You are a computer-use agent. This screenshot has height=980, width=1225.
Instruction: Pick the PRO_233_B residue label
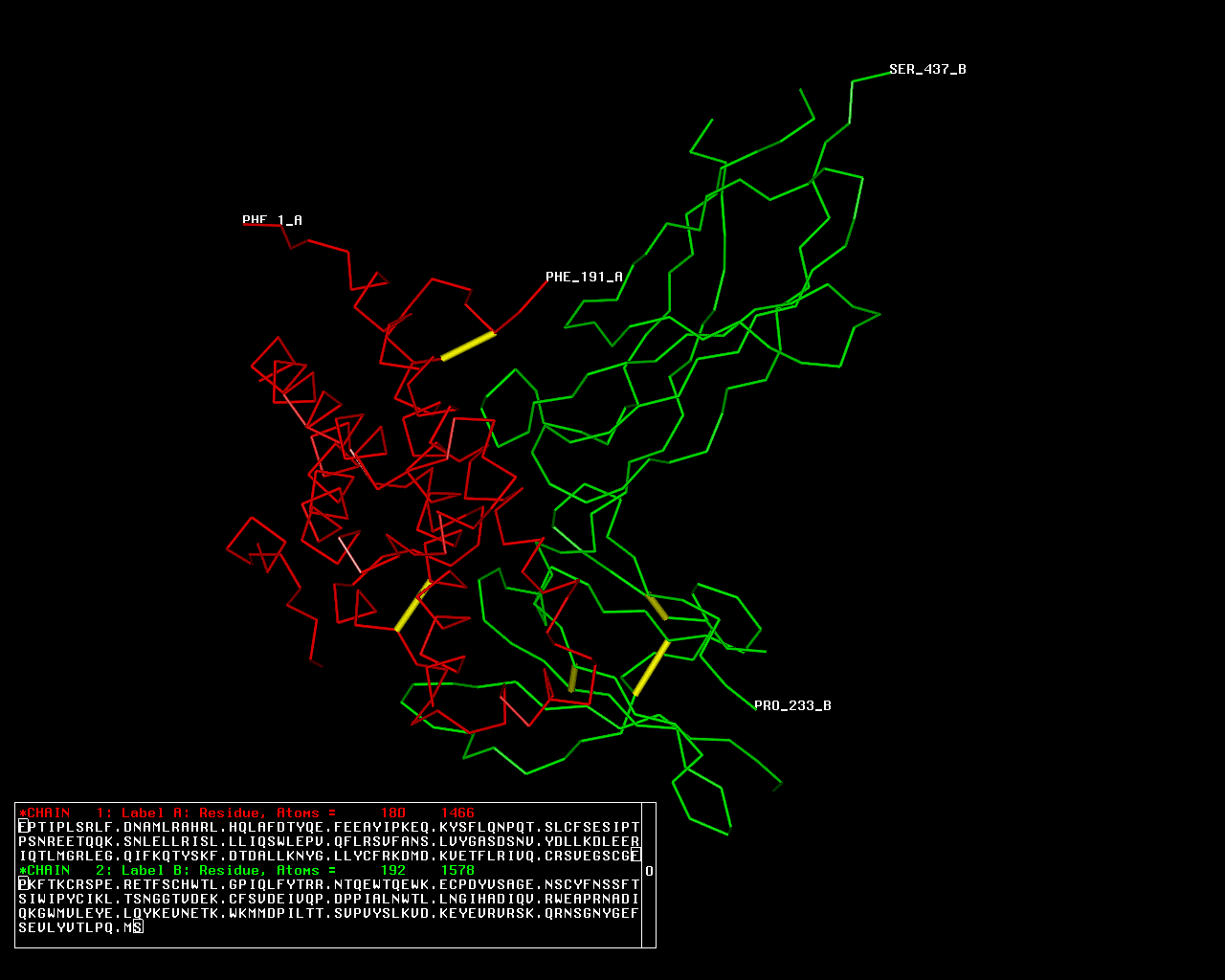click(791, 705)
